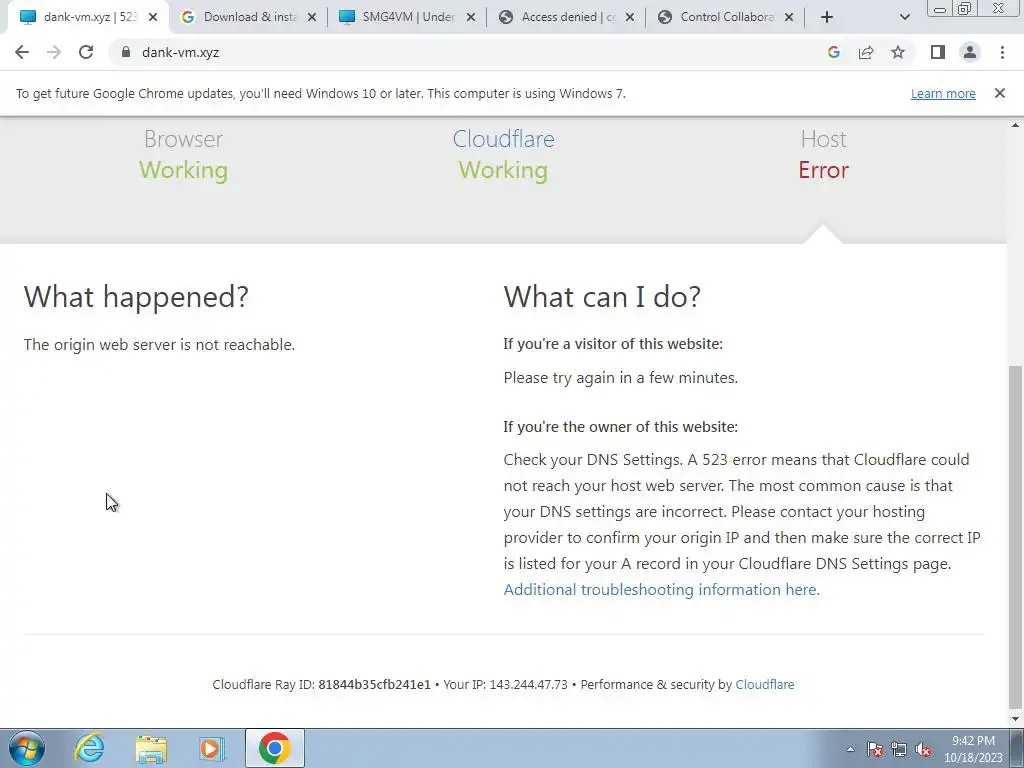Go back using the browser back arrow
The width and height of the screenshot is (1024, 768).
coord(22,52)
